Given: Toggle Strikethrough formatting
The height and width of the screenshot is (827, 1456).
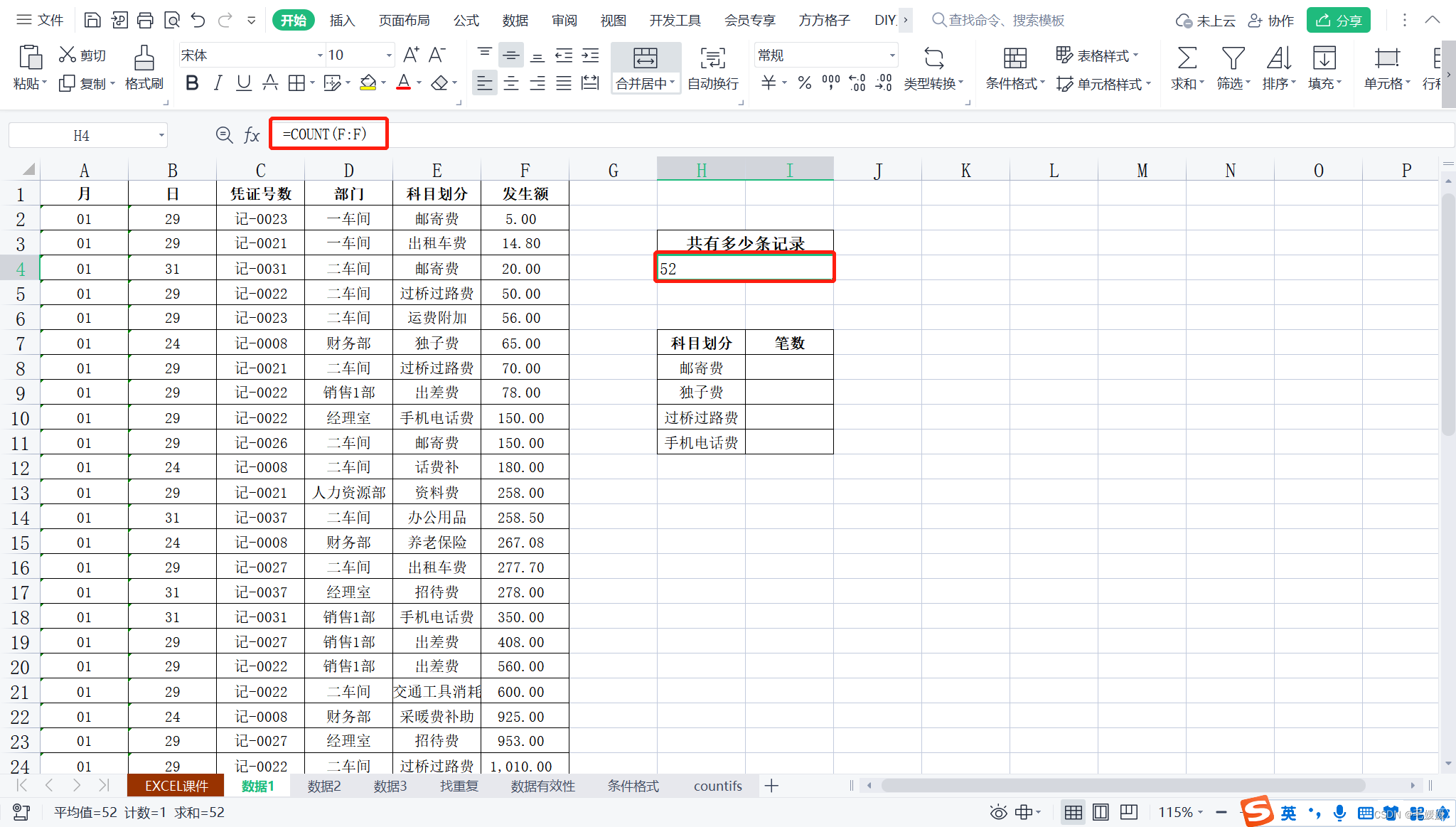Looking at the screenshot, I should point(270,83).
